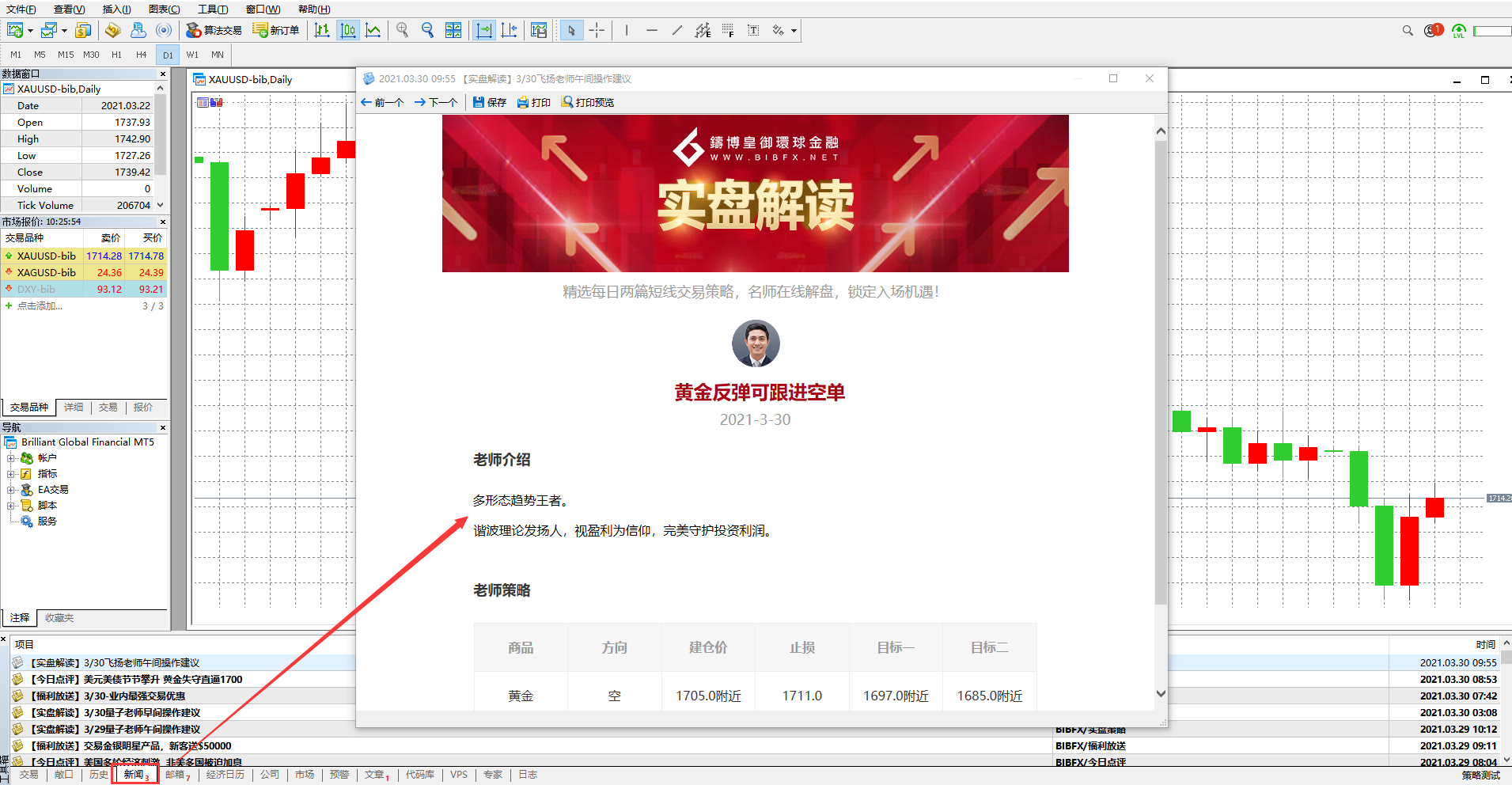
Task: Select the MN timeframe
Action: coord(218,55)
